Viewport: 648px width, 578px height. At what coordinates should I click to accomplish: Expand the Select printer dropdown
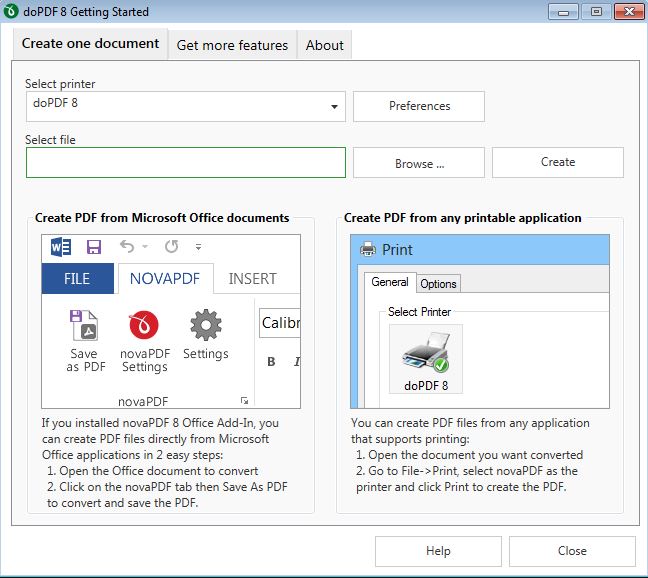coord(333,107)
